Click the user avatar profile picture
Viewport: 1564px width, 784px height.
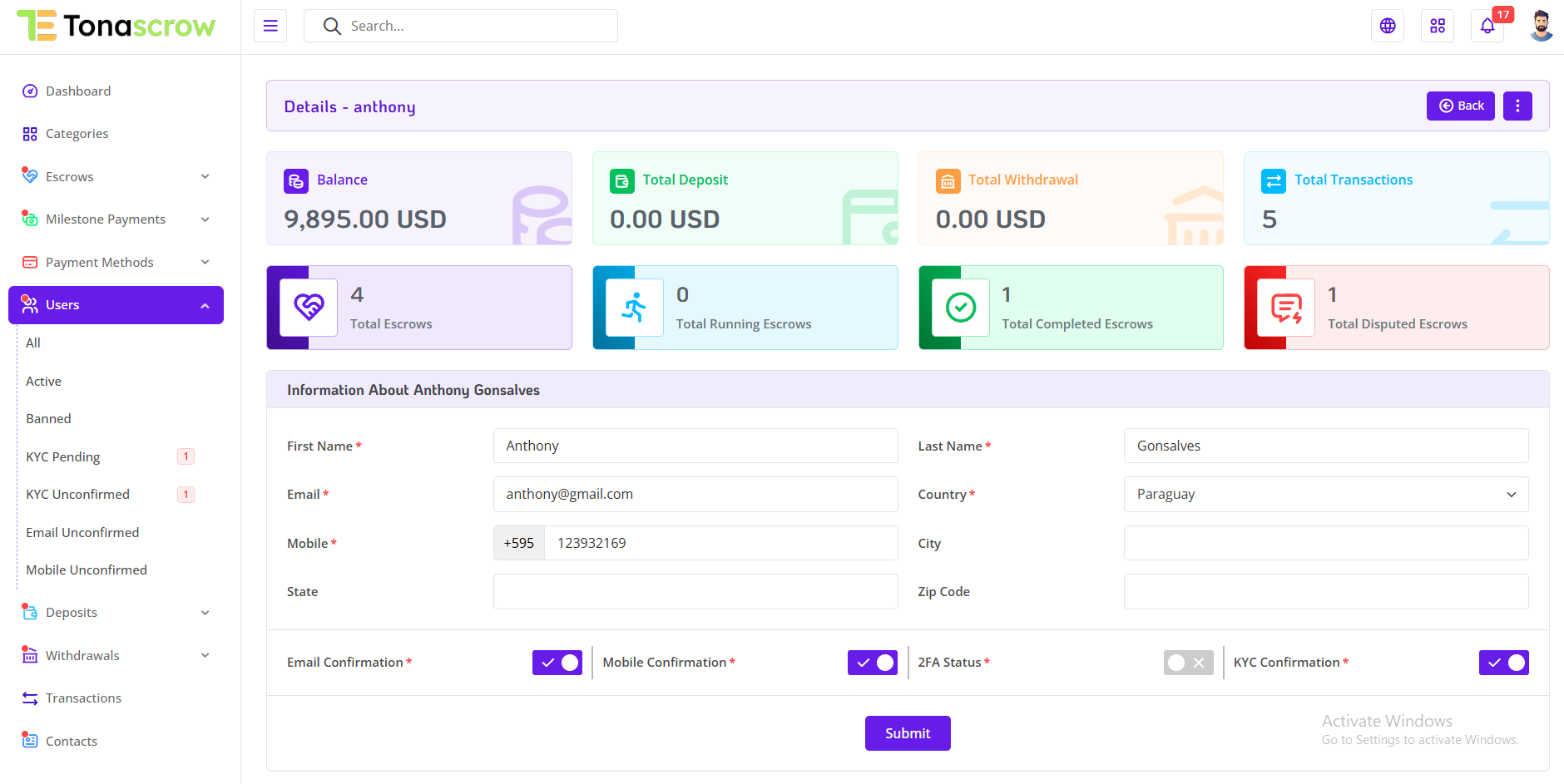(x=1541, y=26)
